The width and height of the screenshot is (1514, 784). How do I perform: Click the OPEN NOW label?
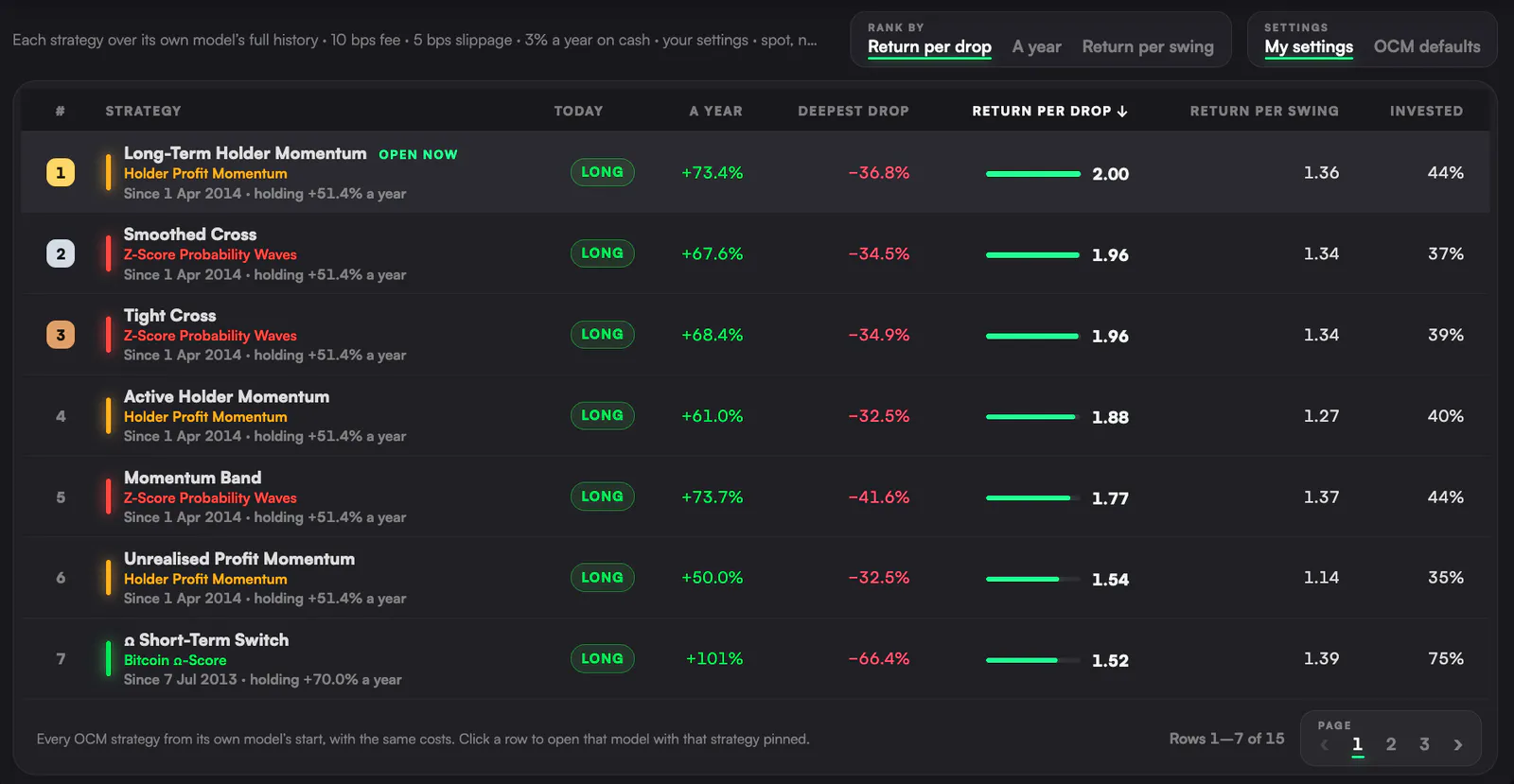(x=418, y=154)
